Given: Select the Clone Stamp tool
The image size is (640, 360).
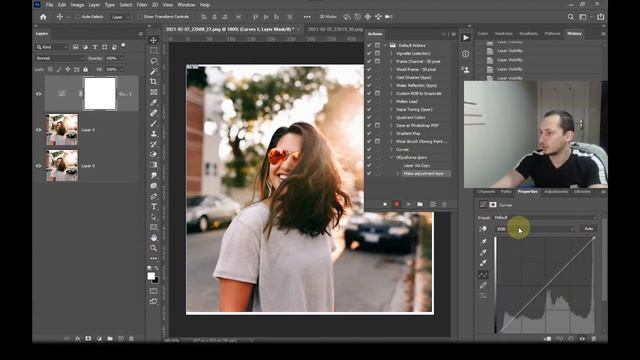Looking at the screenshot, I should click(x=153, y=134).
